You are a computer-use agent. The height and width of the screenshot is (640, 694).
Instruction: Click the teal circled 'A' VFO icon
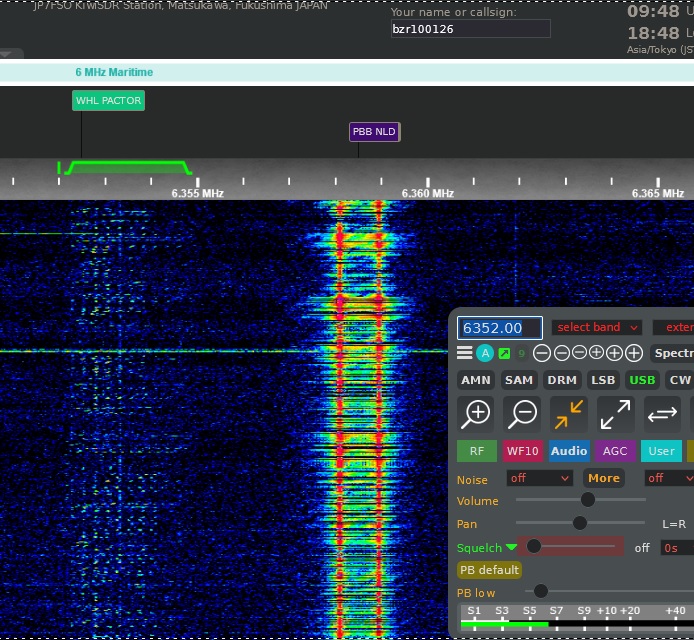click(x=485, y=353)
